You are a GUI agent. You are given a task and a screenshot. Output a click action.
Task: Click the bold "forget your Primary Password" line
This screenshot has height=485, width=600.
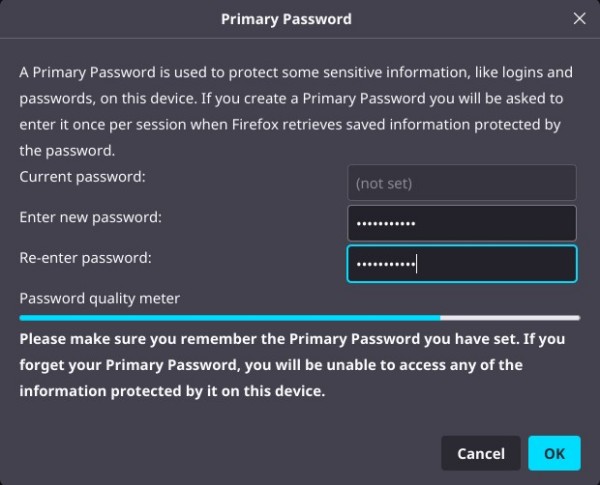pyautogui.click(x=270, y=365)
